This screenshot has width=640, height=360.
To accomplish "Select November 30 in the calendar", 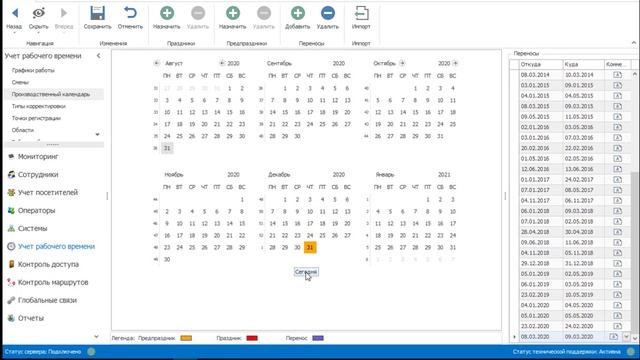I will (x=167, y=259).
